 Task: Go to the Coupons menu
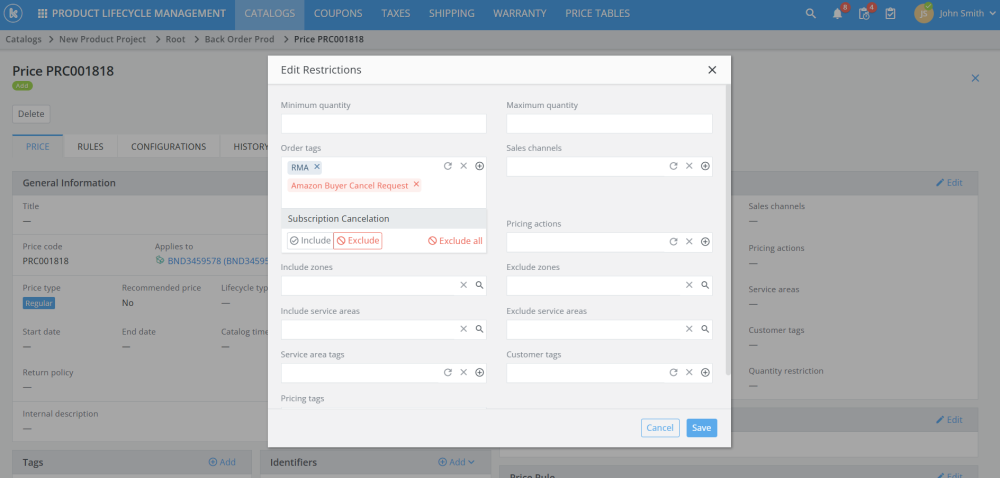pos(338,14)
